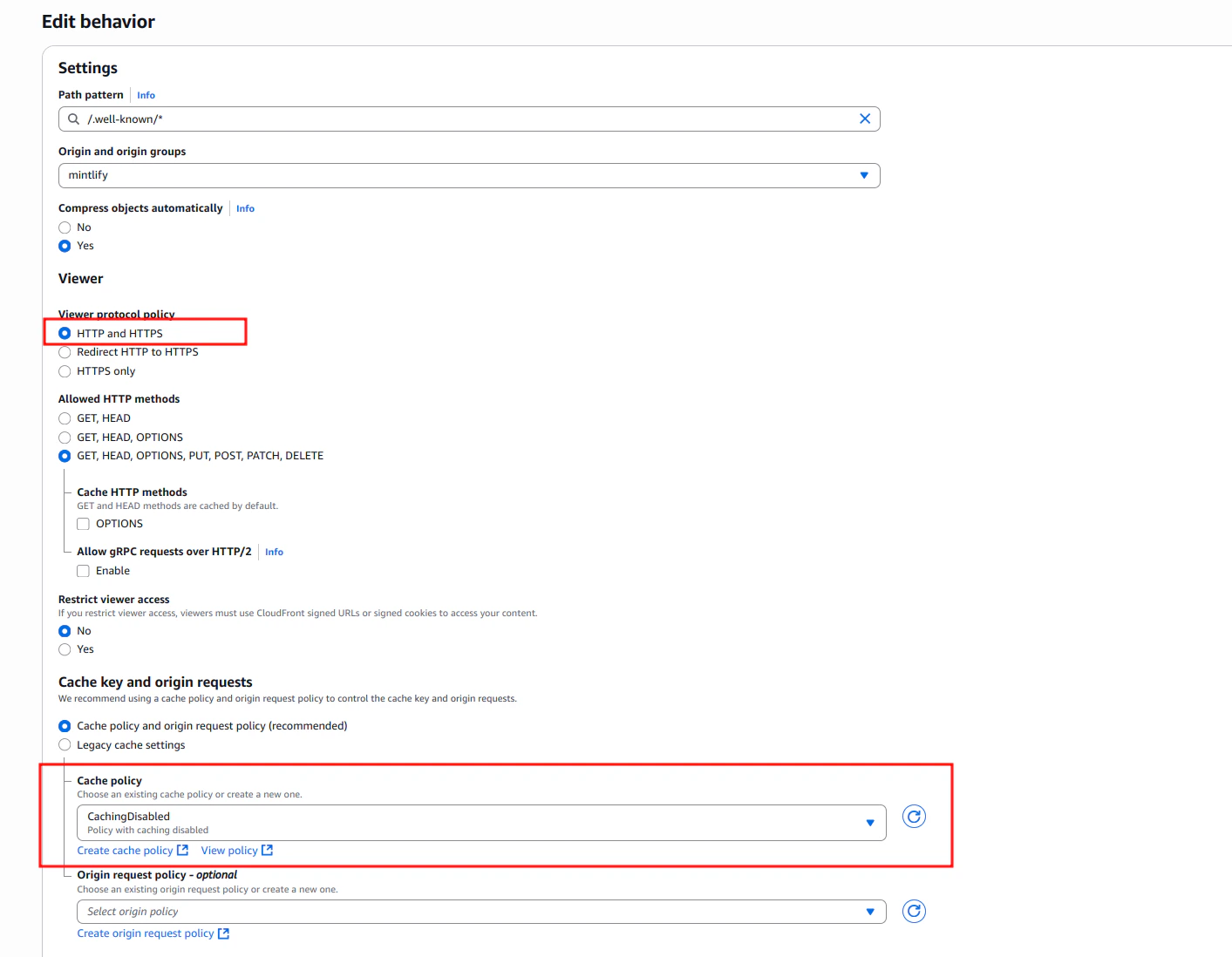Click the Create origin request policy link
1232x957 pixels.
tap(146, 933)
